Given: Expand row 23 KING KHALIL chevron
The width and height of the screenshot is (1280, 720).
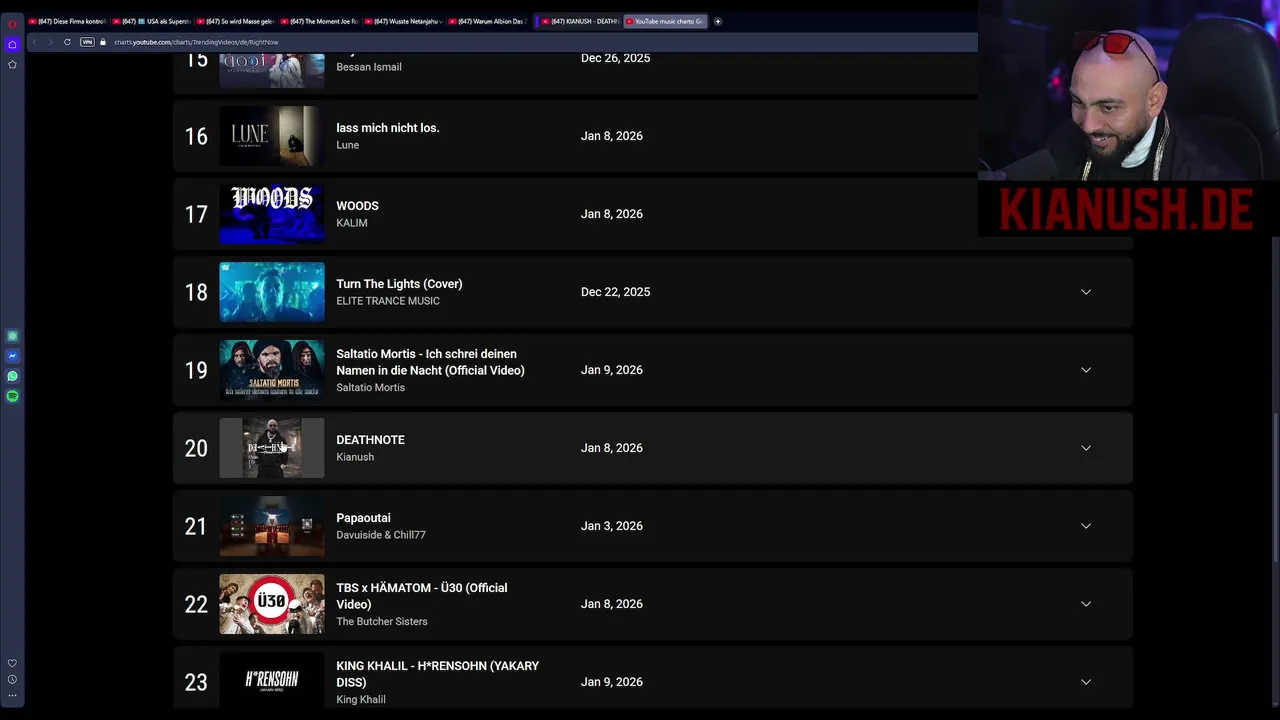Looking at the screenshot, I should [x=1086, y=682].
